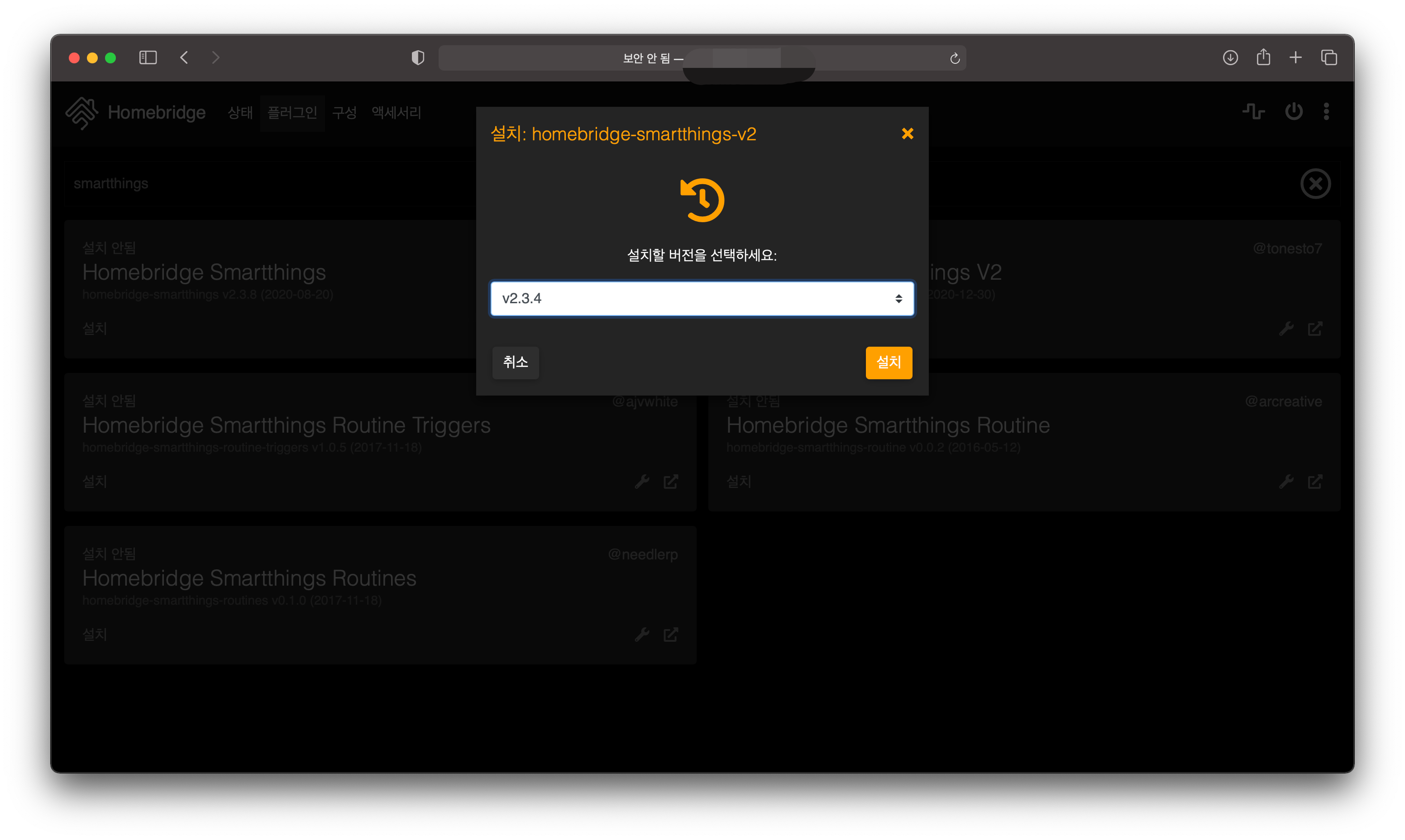The width and height of the screenshot is (1405, 840).
Task: Open the 구성 config tab
Action: (344, 113)
